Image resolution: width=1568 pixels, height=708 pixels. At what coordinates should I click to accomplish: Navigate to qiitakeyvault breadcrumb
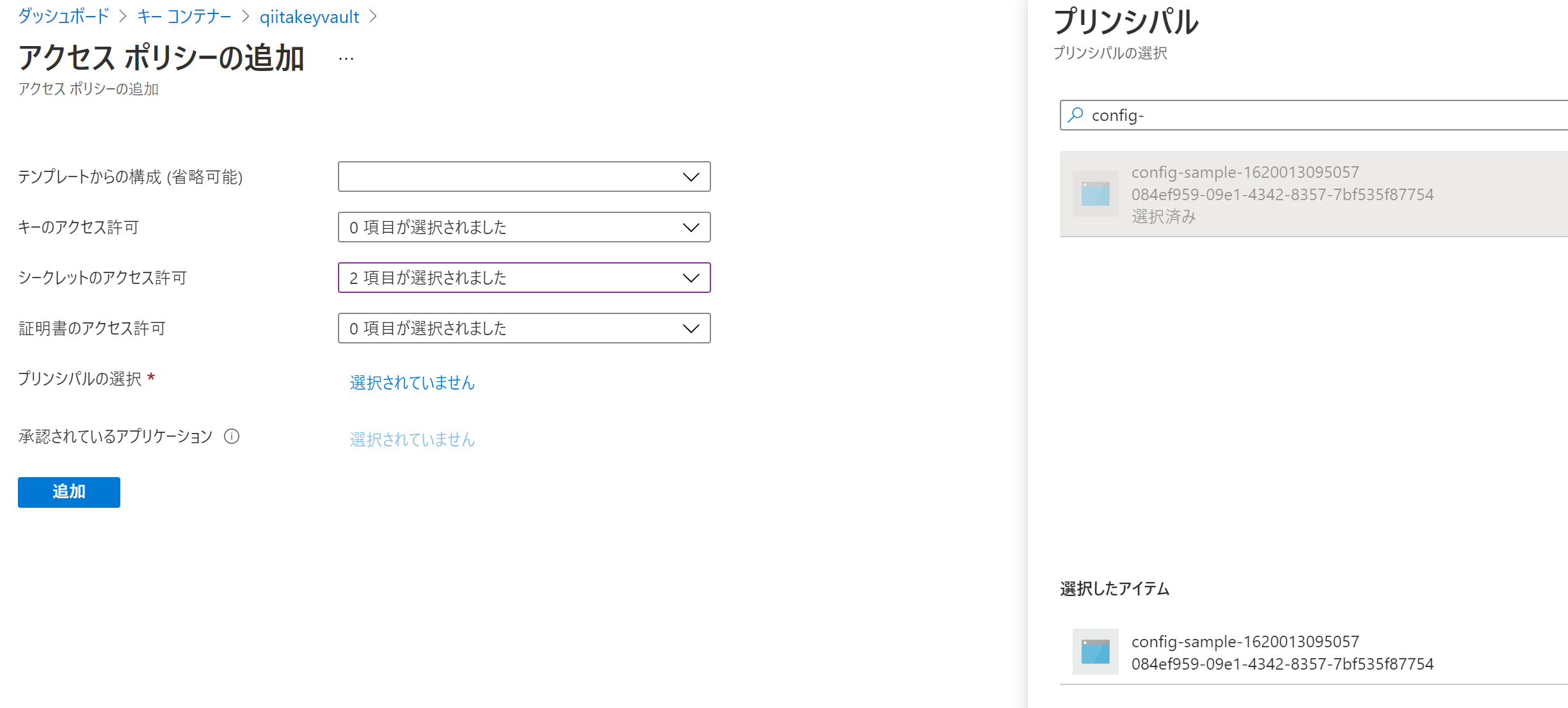click(309, 17)
